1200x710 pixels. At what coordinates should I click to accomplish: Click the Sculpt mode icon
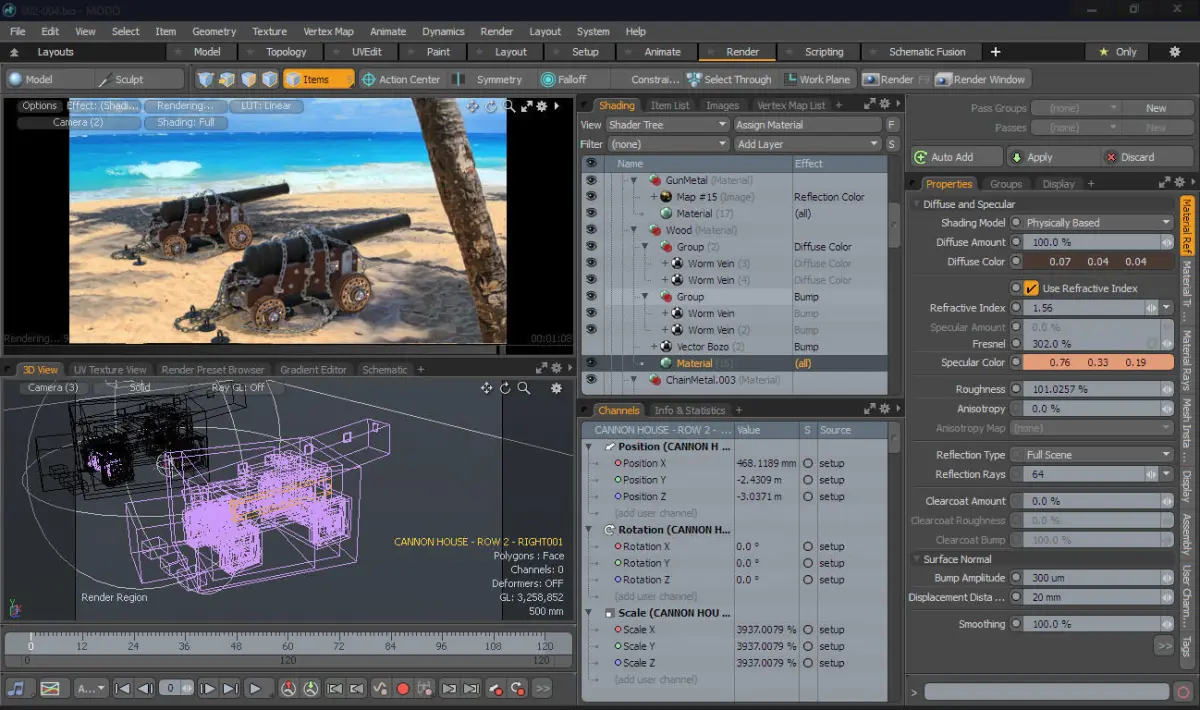[104, 79]
